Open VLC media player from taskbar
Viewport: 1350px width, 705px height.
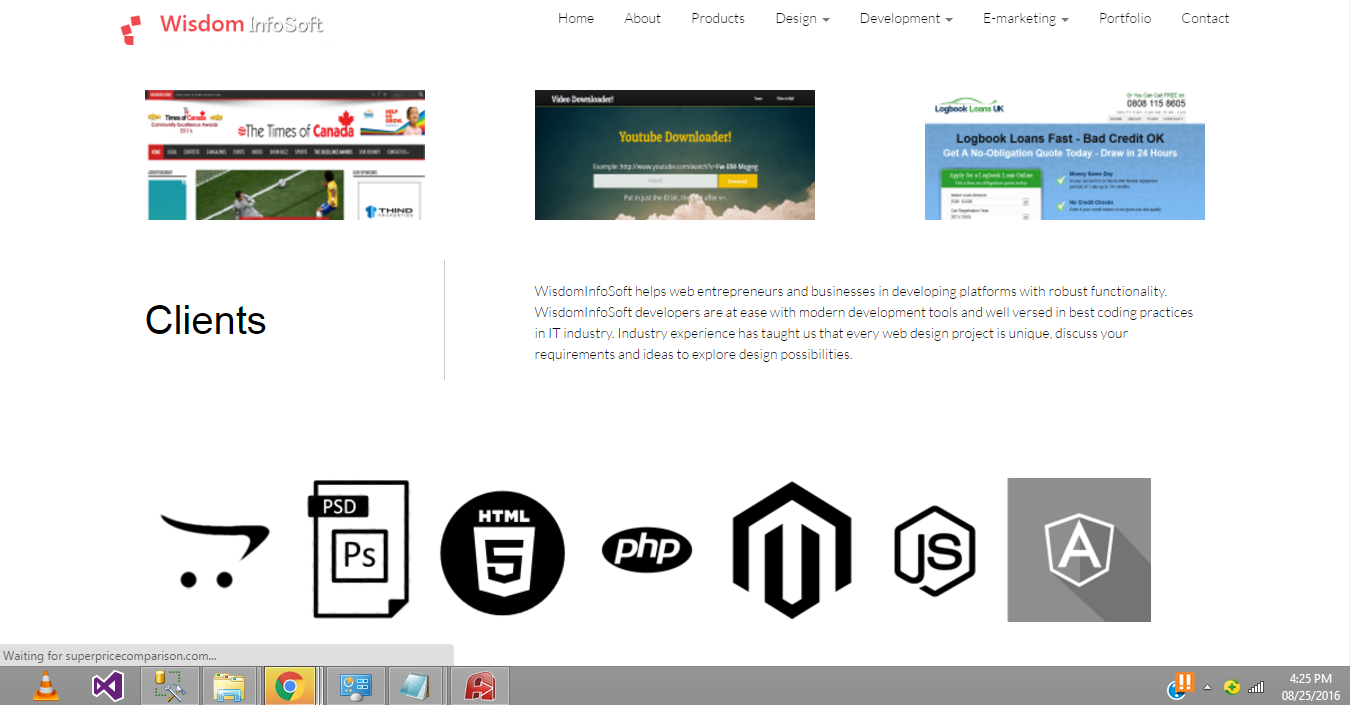[x=46, y=686]
